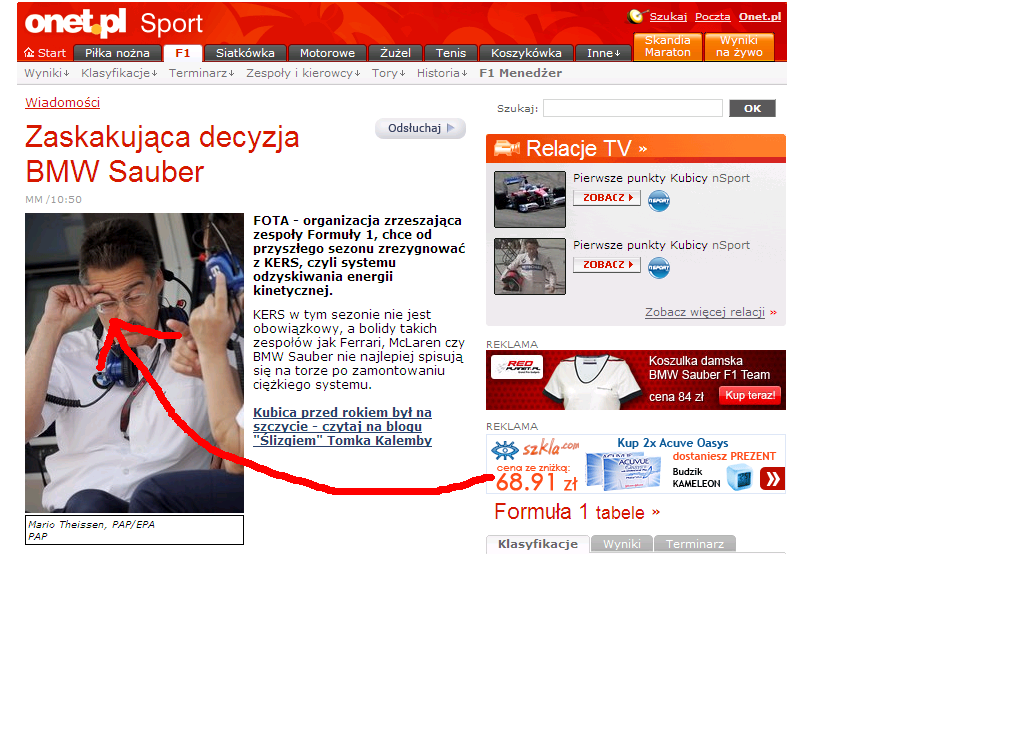Viewport: 1024px width, 742px height.
Task: Click the Odsłuchaj listen button
Action: click(x=421, y=128)
